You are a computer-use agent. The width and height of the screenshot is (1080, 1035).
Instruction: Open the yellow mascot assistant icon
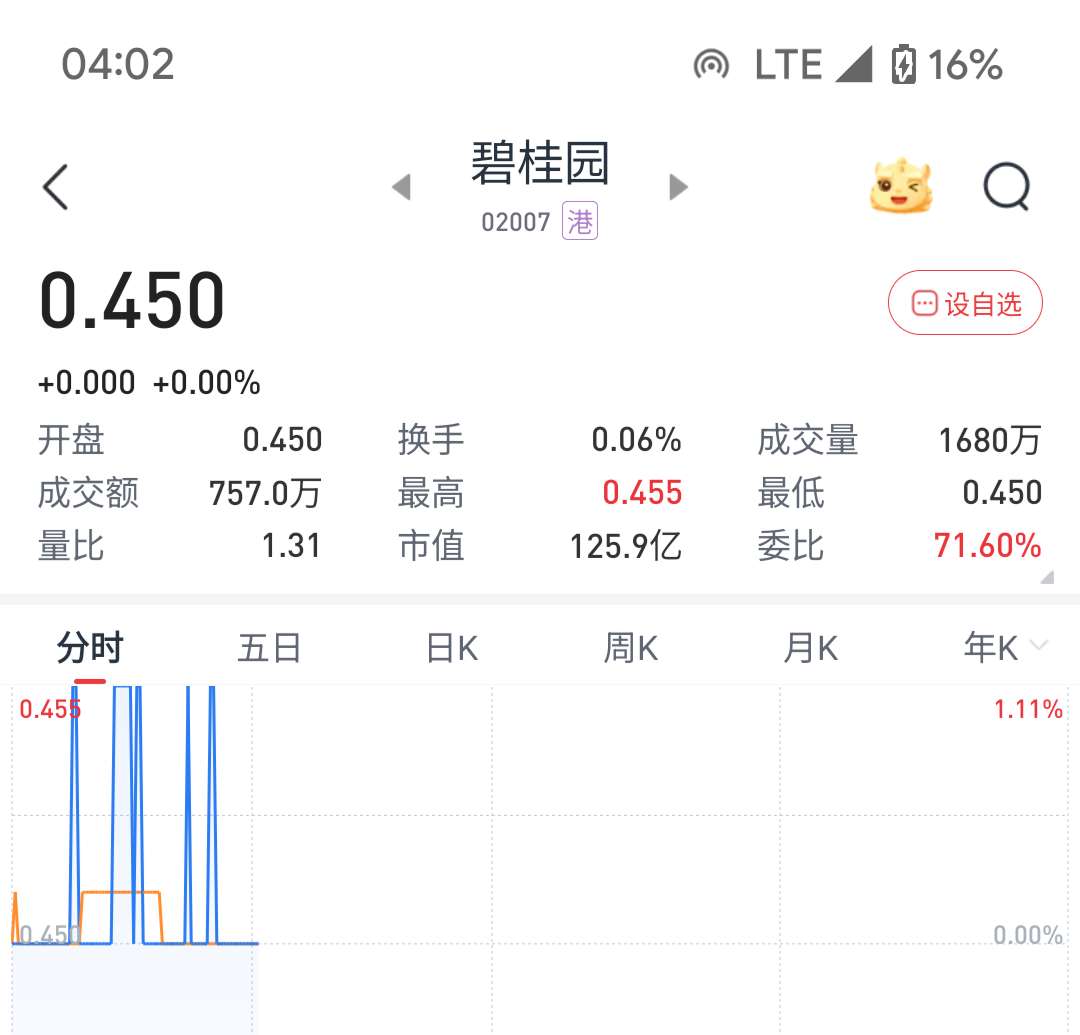(x=900, y=186)
